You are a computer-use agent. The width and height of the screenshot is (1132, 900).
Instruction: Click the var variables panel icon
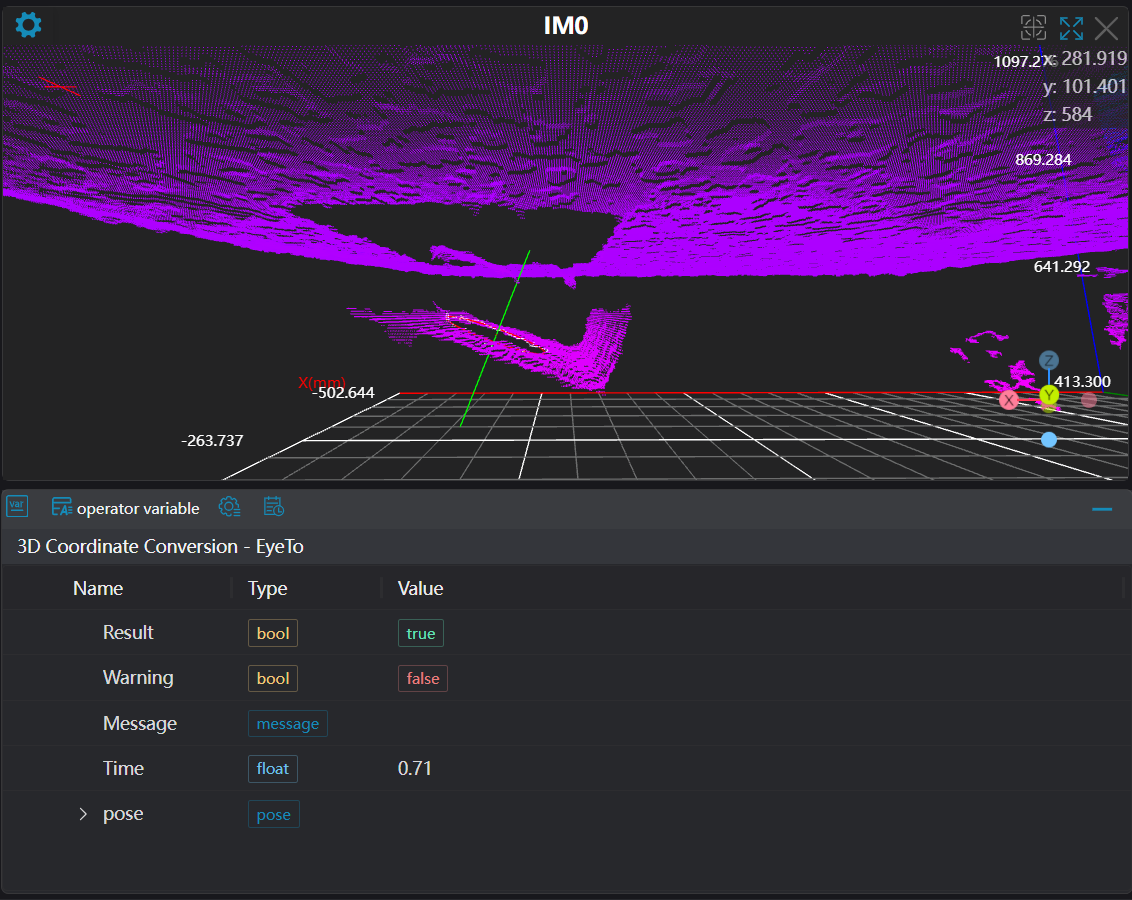point(17,506)
